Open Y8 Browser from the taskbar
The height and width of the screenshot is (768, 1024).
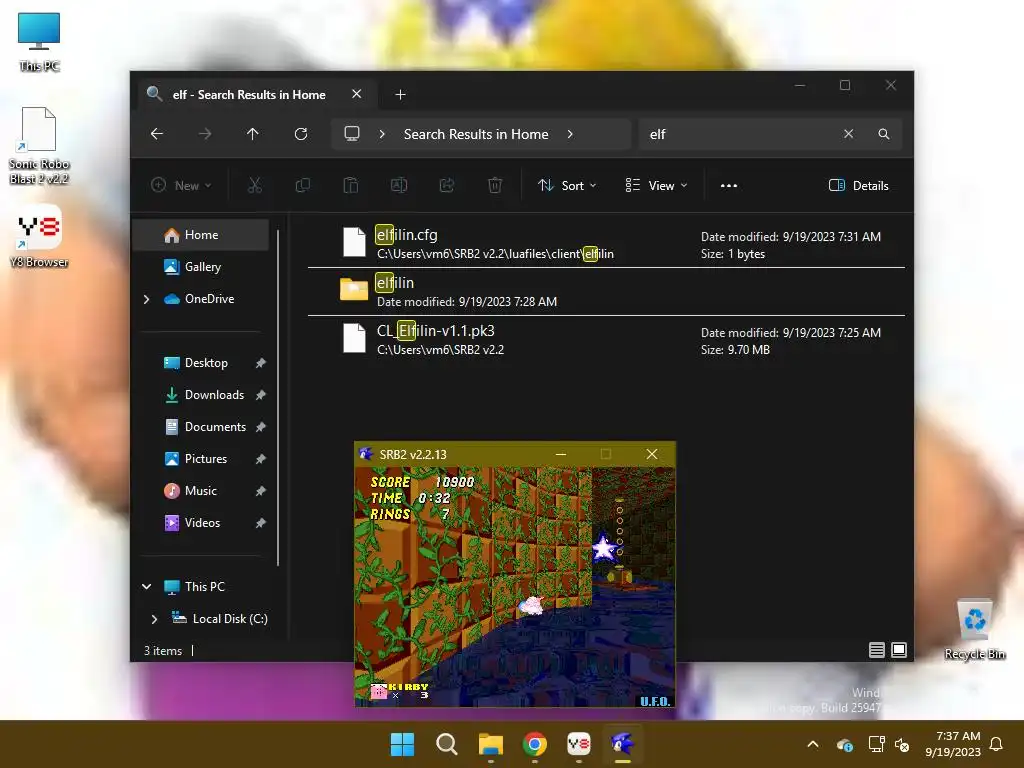[x=579, y=744]
